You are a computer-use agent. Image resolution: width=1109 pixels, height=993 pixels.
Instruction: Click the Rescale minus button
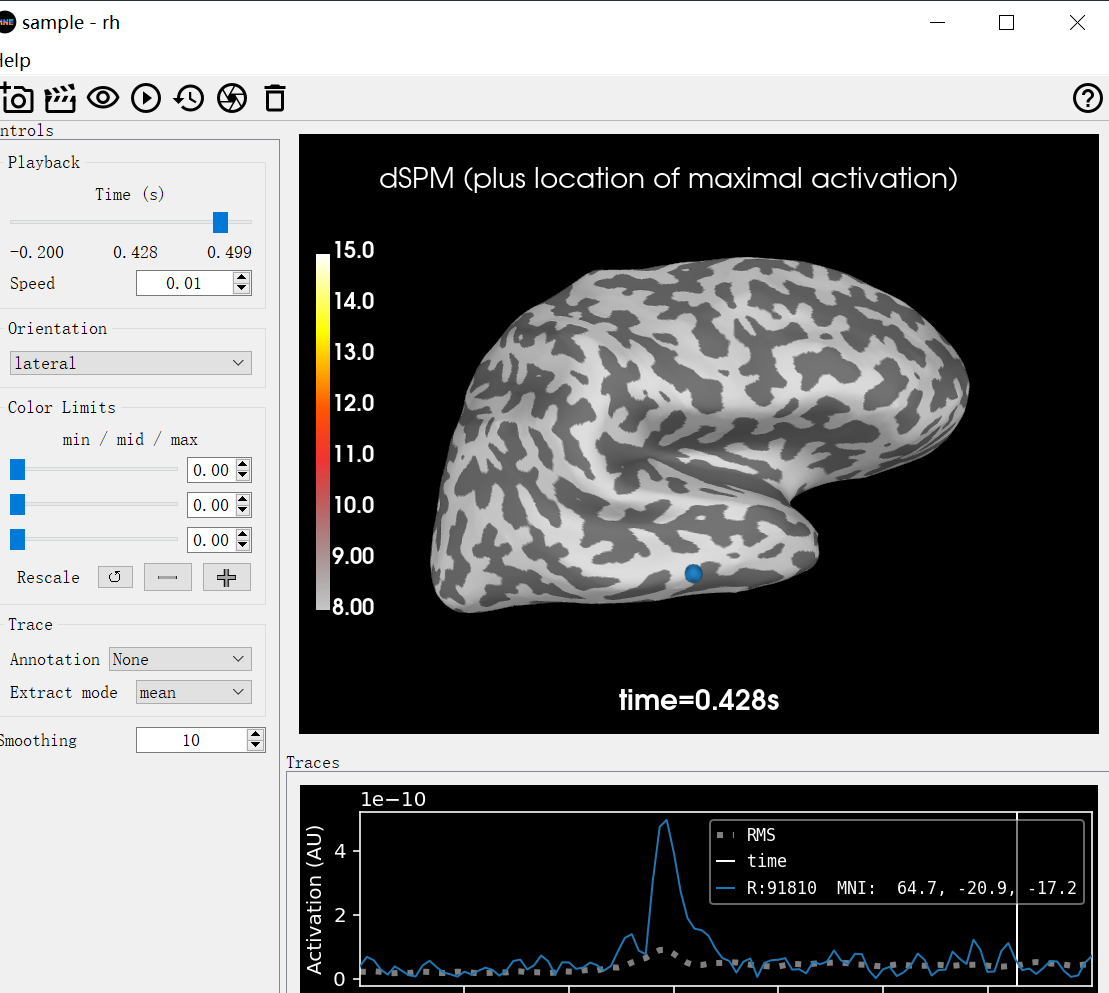pyautogui.click(x=167, y=577)
